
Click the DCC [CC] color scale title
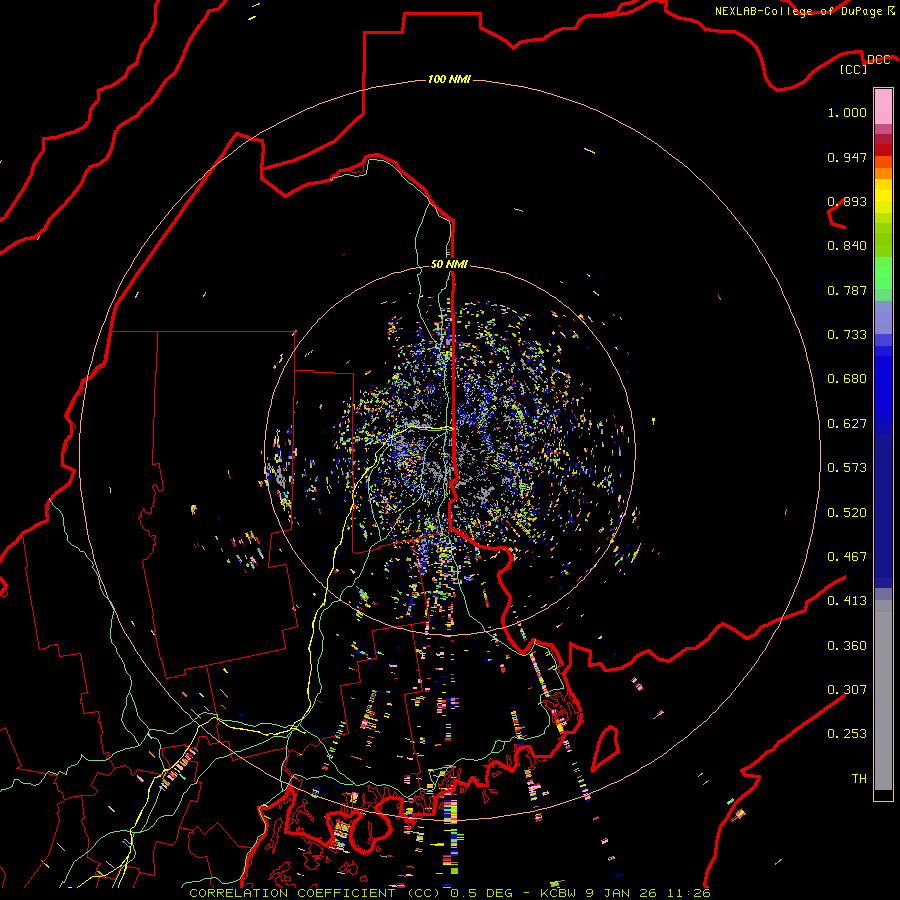tap(864, 64)
